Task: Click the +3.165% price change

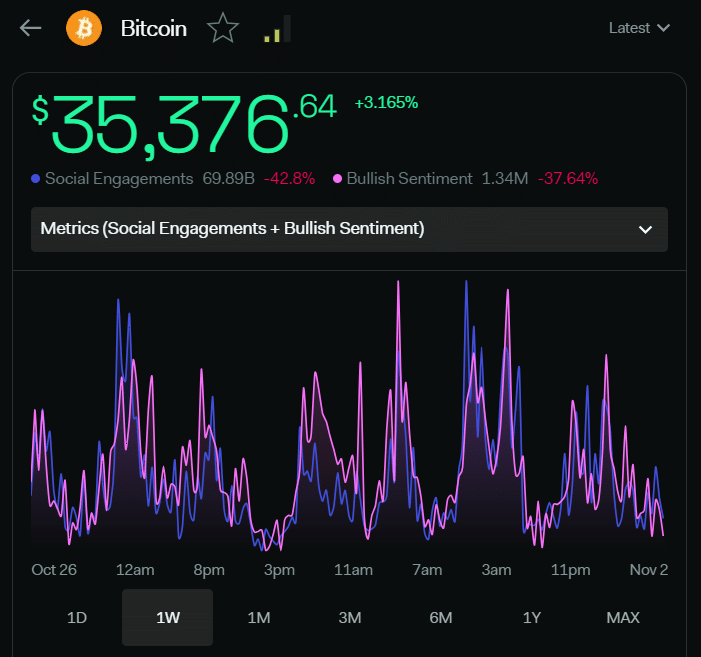Action: pos(386,103)
